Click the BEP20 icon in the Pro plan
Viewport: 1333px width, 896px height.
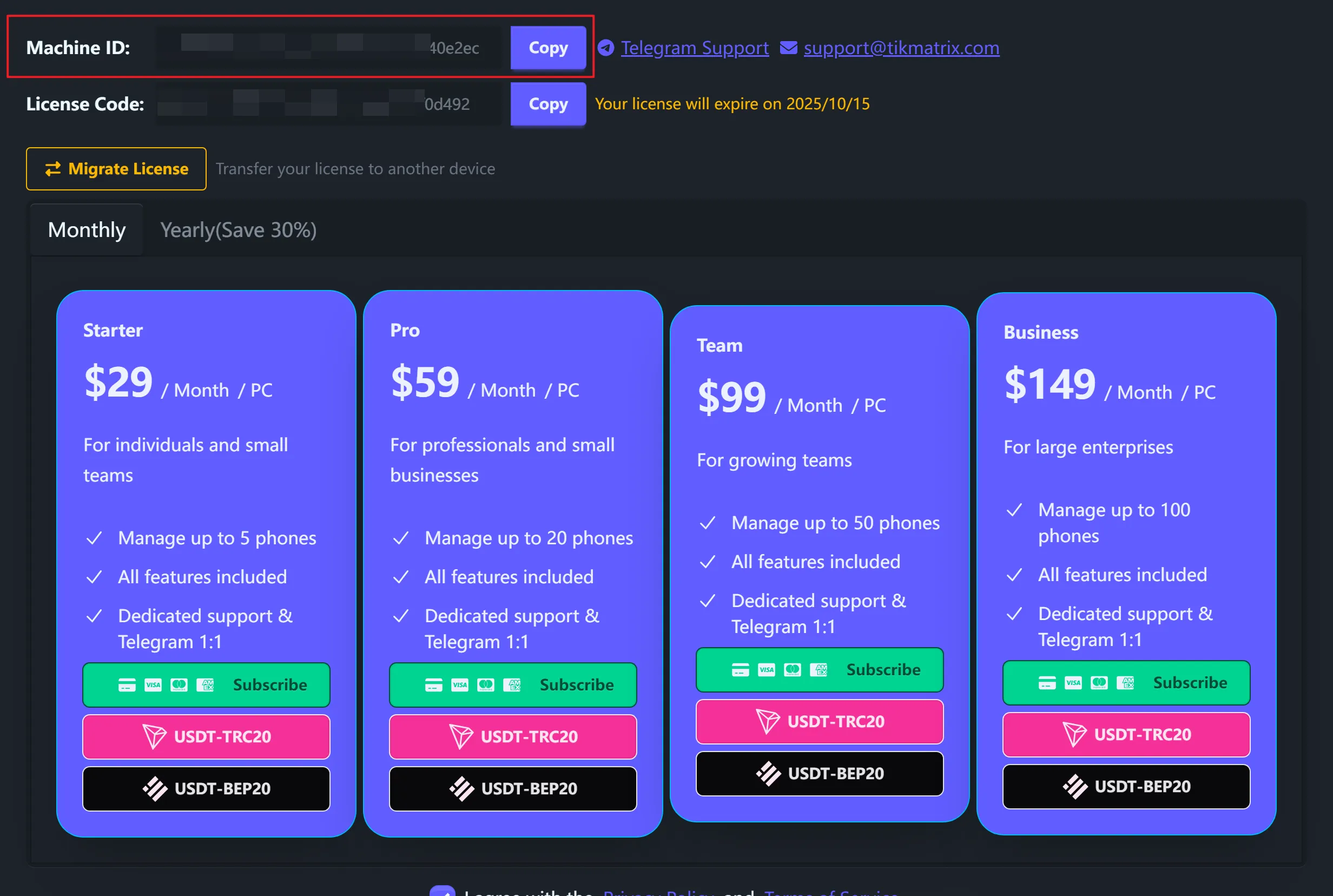point(461,788)
